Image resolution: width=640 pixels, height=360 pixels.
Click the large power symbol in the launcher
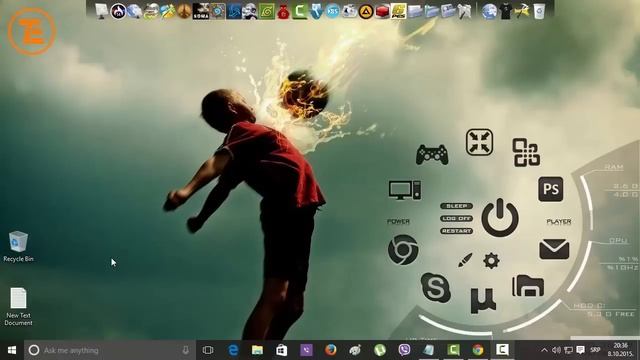(500, 218)
